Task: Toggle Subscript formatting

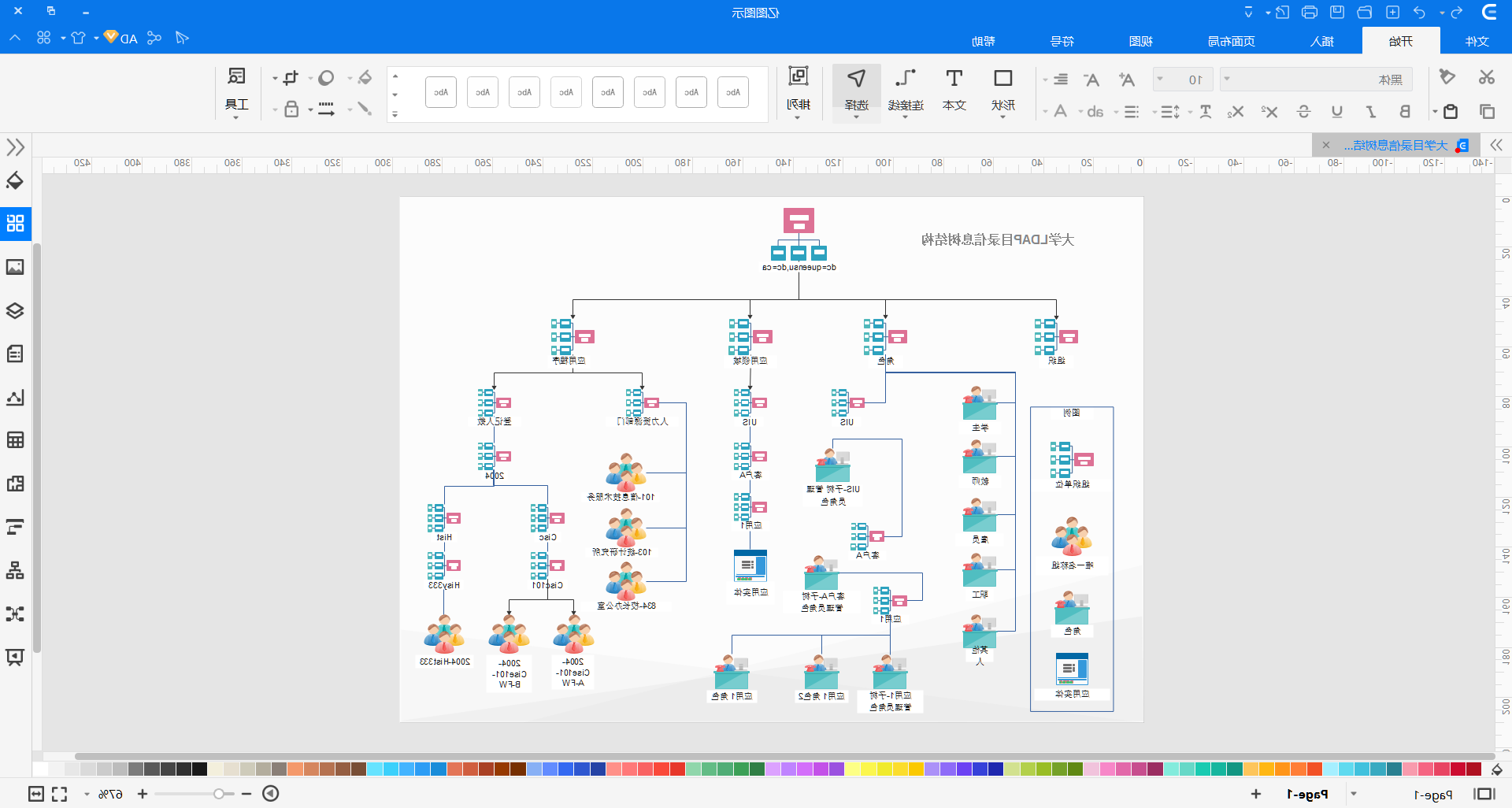Action: tap(1236, 112)
